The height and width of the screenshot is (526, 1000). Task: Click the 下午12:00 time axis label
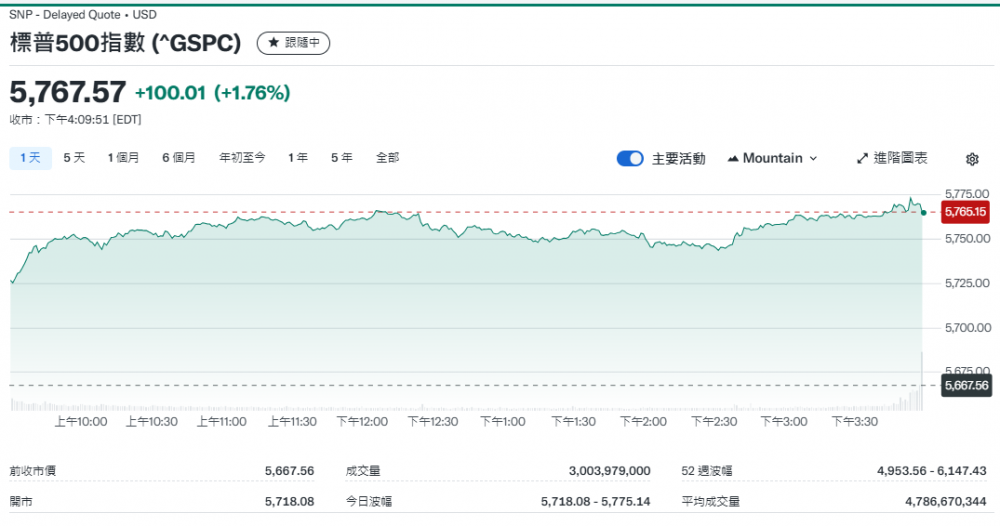(362, 422)
